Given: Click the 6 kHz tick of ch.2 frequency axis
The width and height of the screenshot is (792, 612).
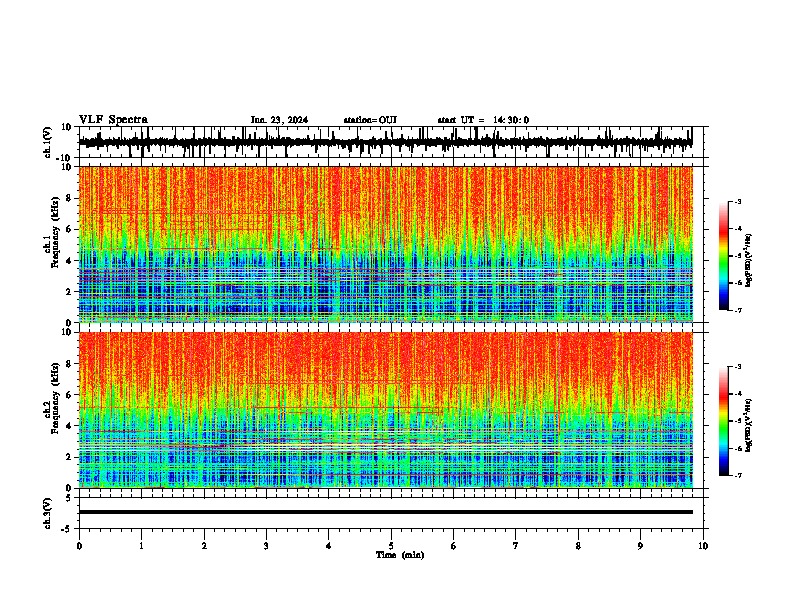Looking at the screenshot, I should (x=70, y=395).
